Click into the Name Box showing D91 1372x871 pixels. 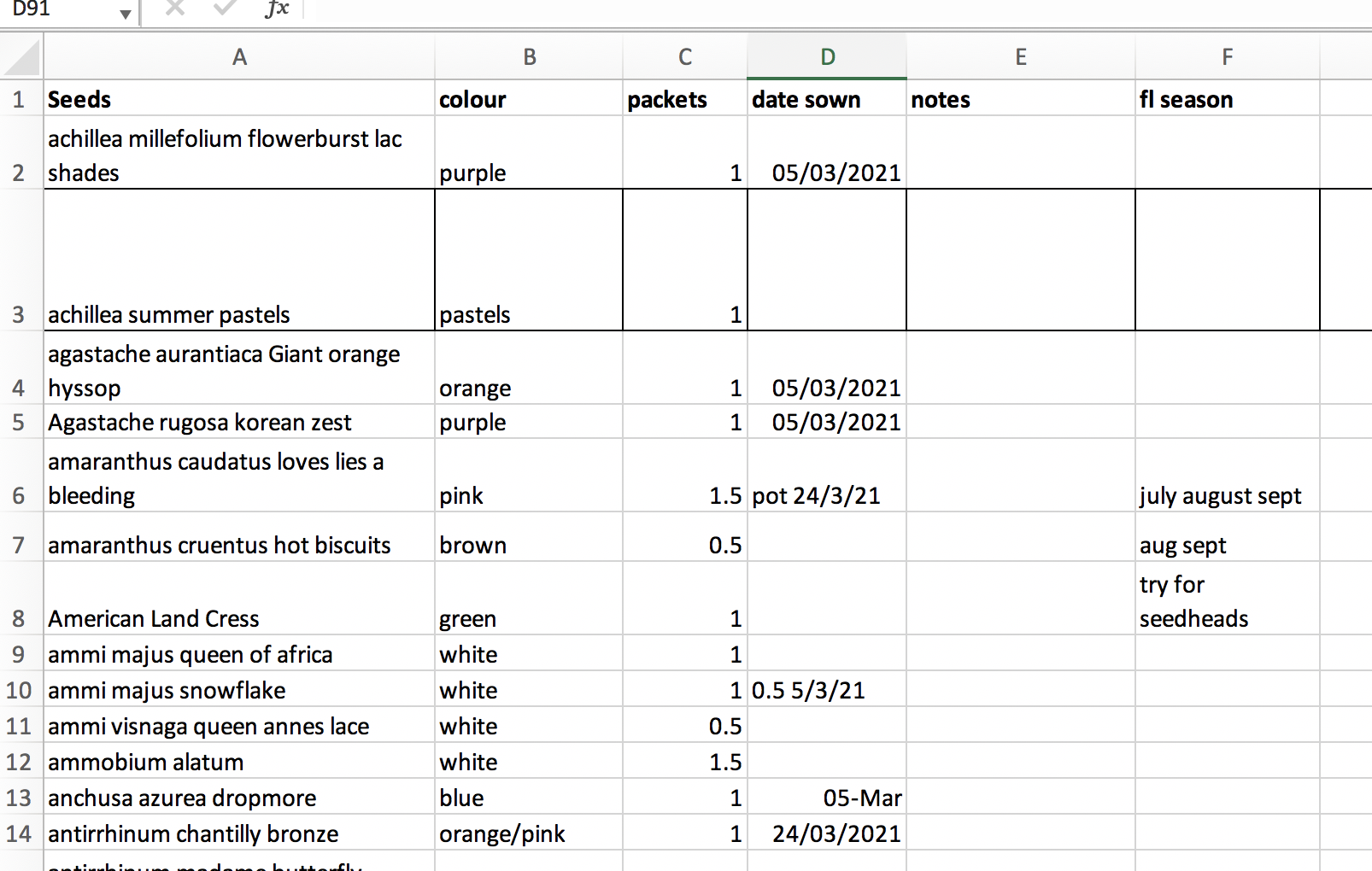point(60,9)
